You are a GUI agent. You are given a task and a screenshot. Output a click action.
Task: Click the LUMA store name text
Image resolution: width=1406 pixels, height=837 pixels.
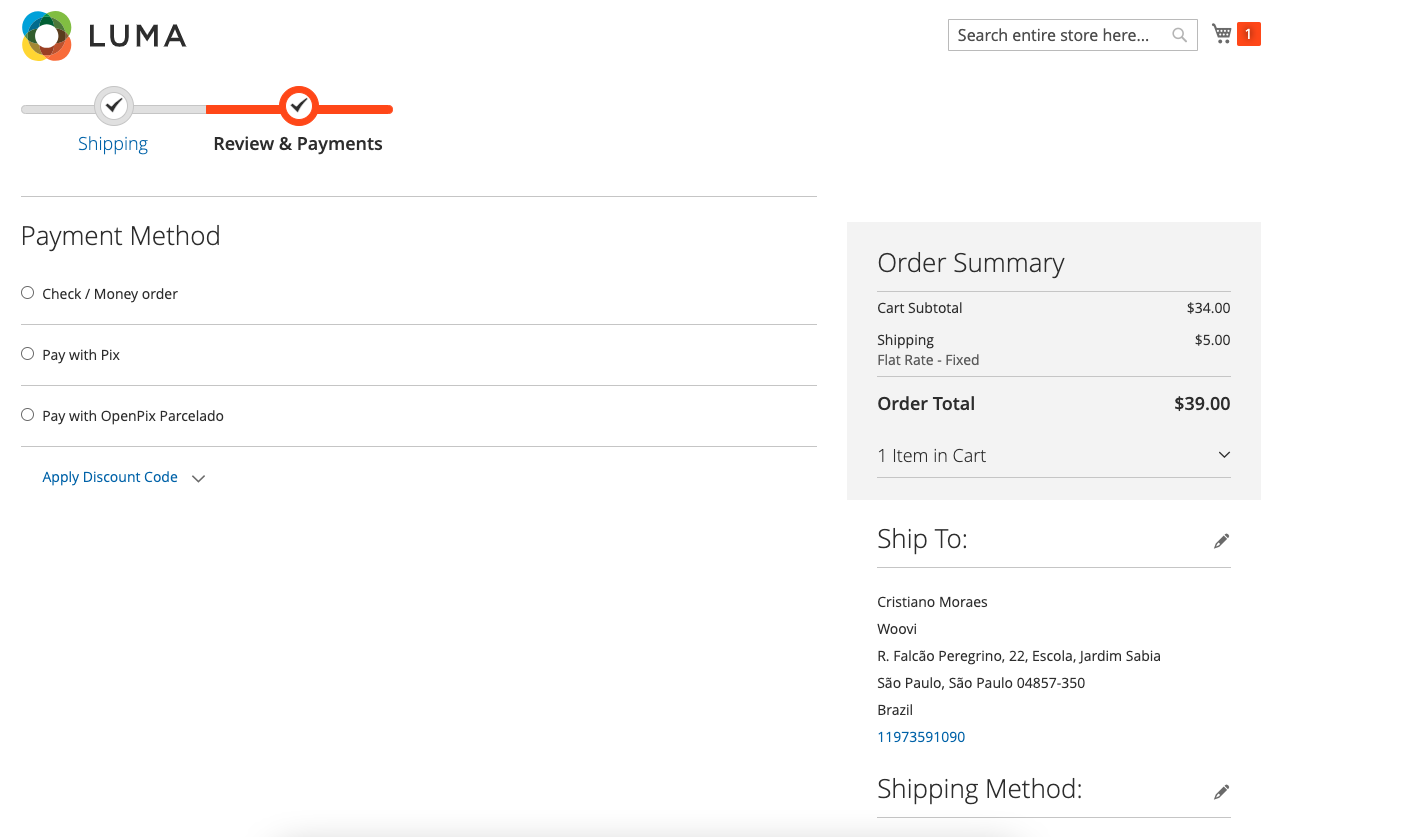(137, 36)
